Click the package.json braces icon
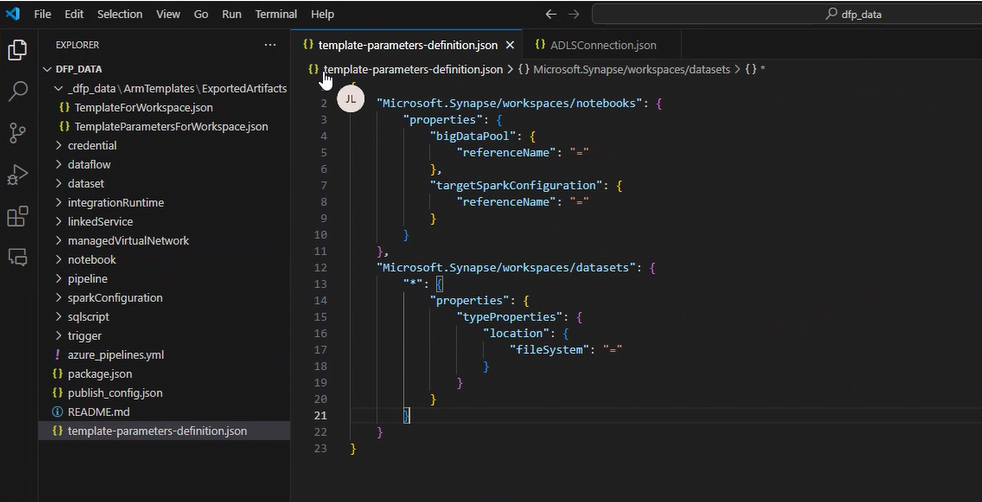982x502 pixels. 58,374
